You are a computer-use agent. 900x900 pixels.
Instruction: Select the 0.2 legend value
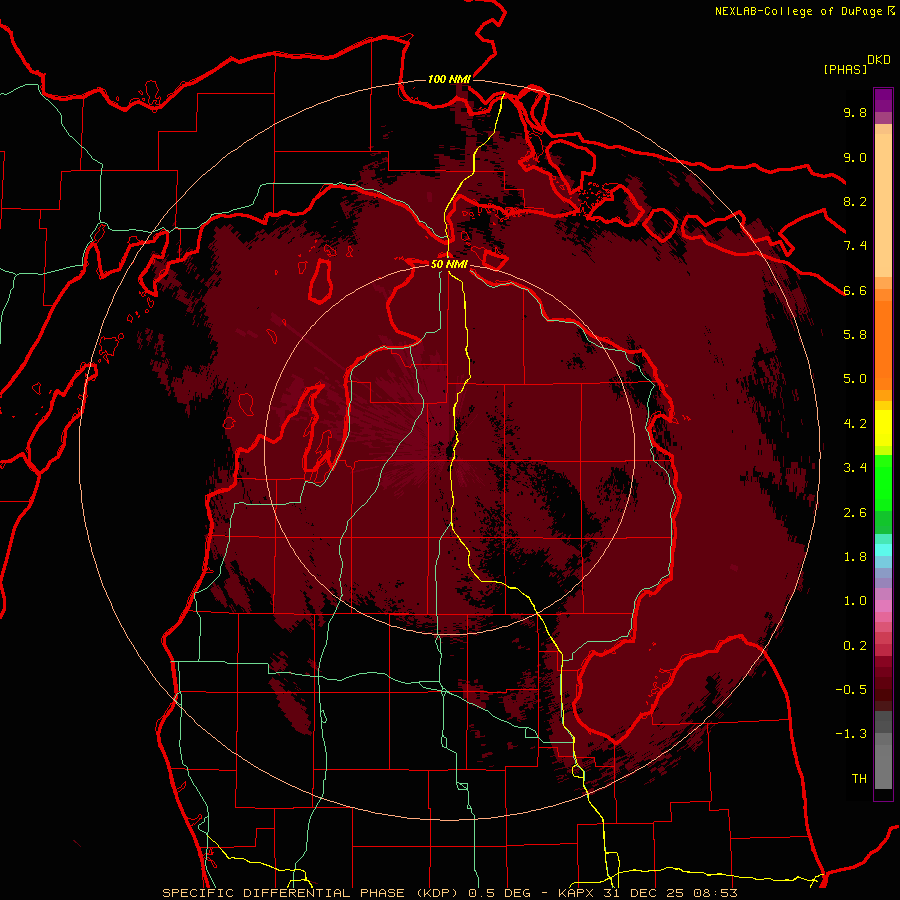[x=855, y=646]
